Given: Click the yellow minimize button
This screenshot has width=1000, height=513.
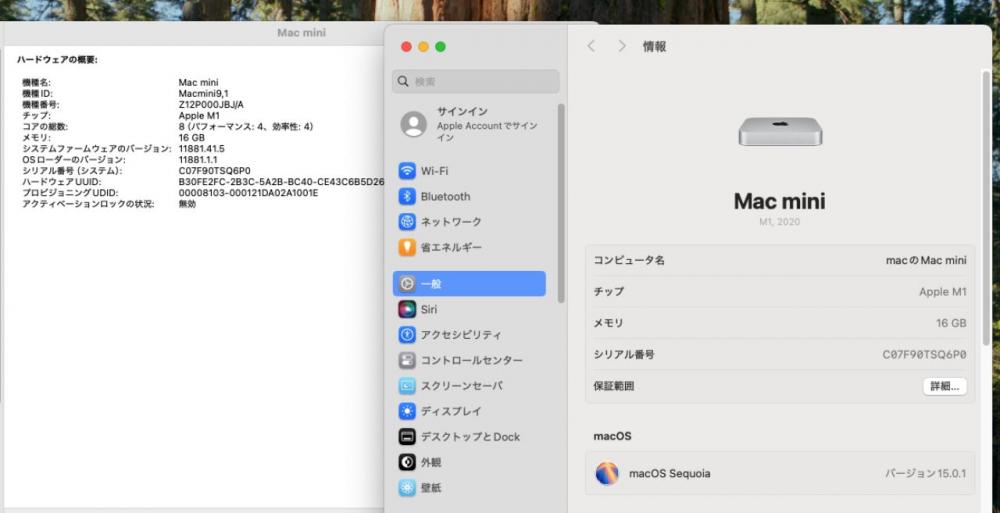Looking at the screenshot, I should click(423, 47).
